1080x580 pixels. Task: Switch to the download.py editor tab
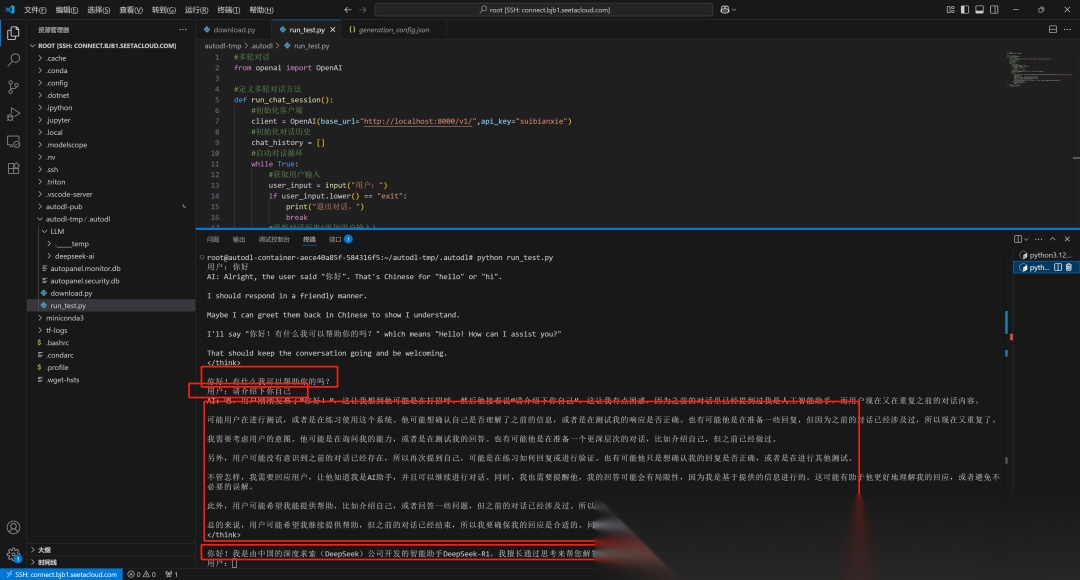click(234, 30)
